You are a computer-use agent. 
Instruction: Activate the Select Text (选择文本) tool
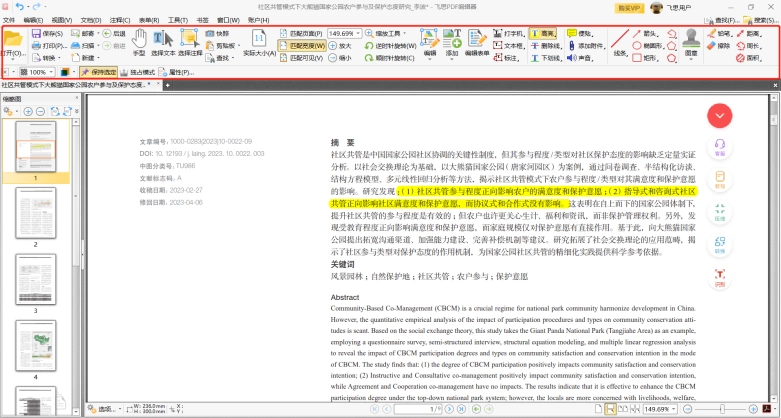coord(163,43)
